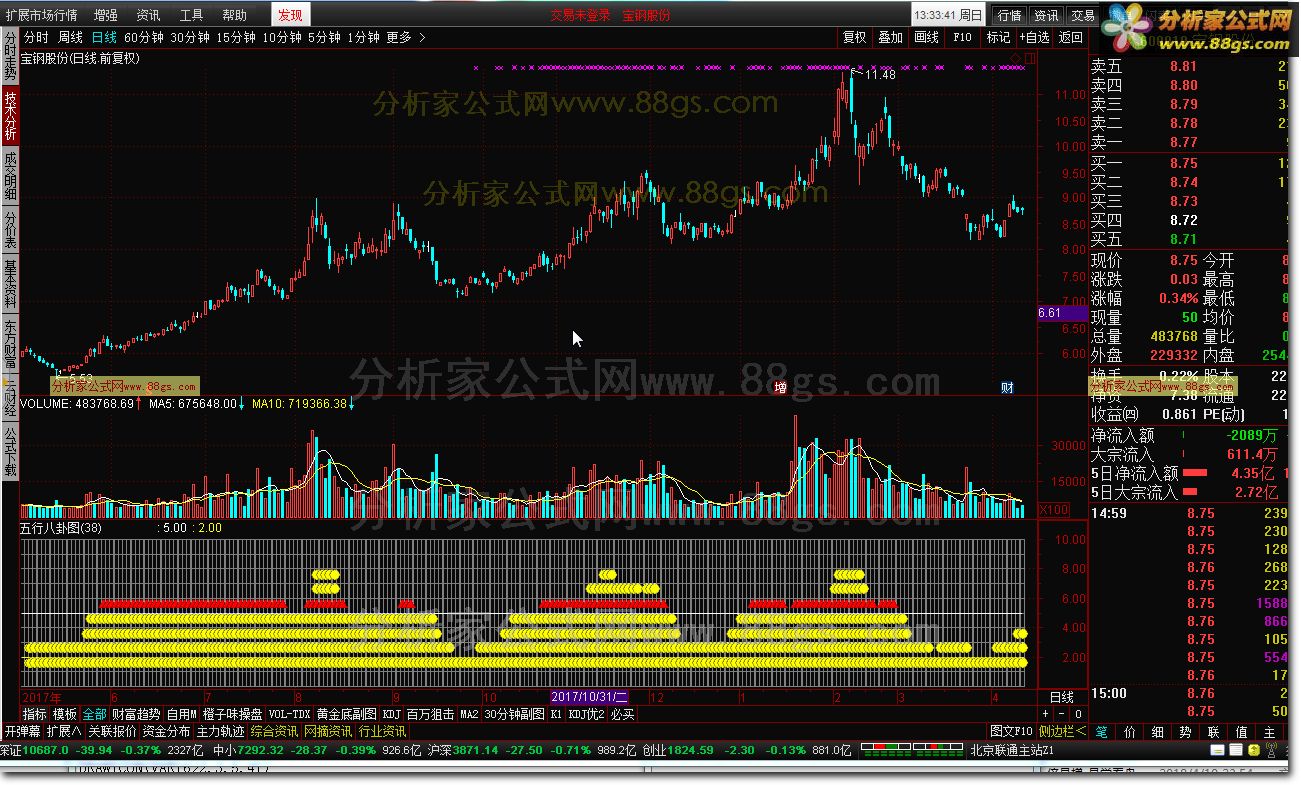Click the 财 marker on the chart
The width and height of the screenshot is (1301, 785).
point(1008,386)
